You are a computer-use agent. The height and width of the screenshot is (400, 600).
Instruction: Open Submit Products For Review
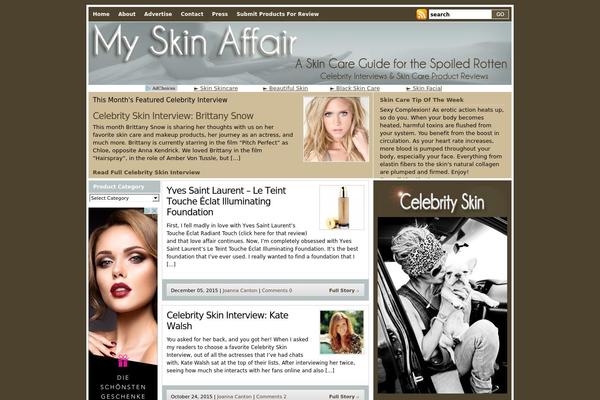tap(277, 14)
